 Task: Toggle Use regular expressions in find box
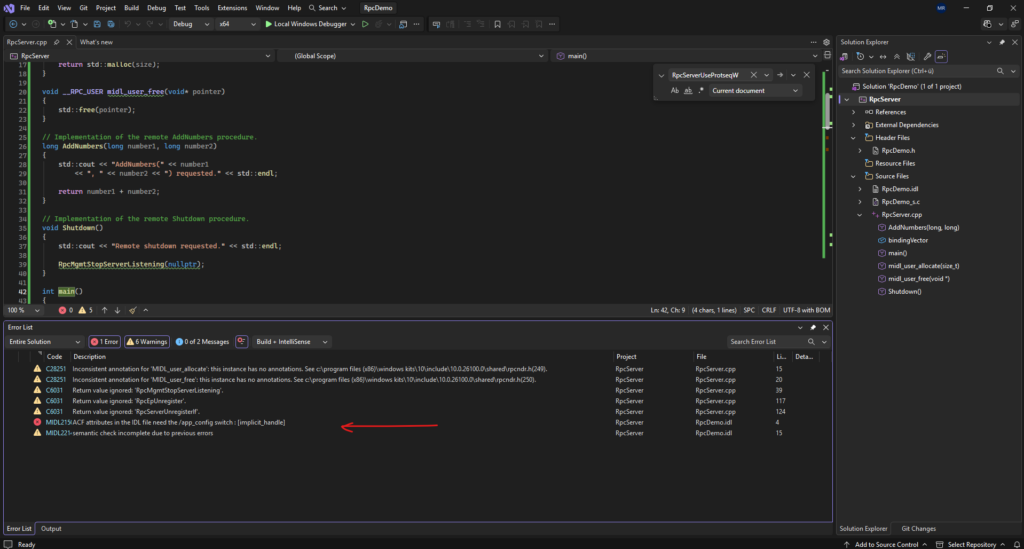click(701, 91)
